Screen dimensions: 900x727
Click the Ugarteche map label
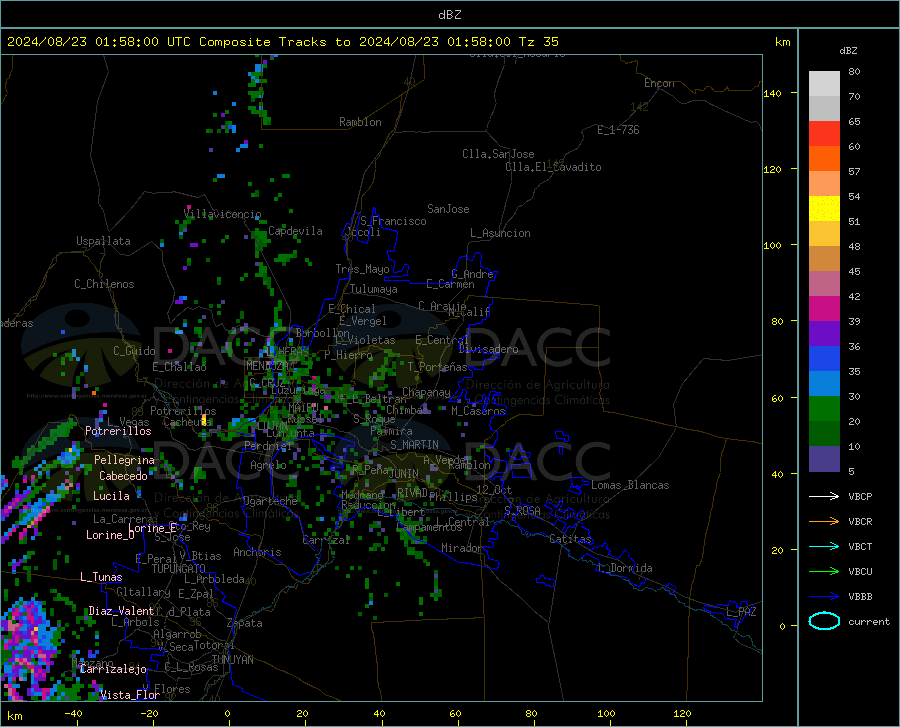pos(270,501)
